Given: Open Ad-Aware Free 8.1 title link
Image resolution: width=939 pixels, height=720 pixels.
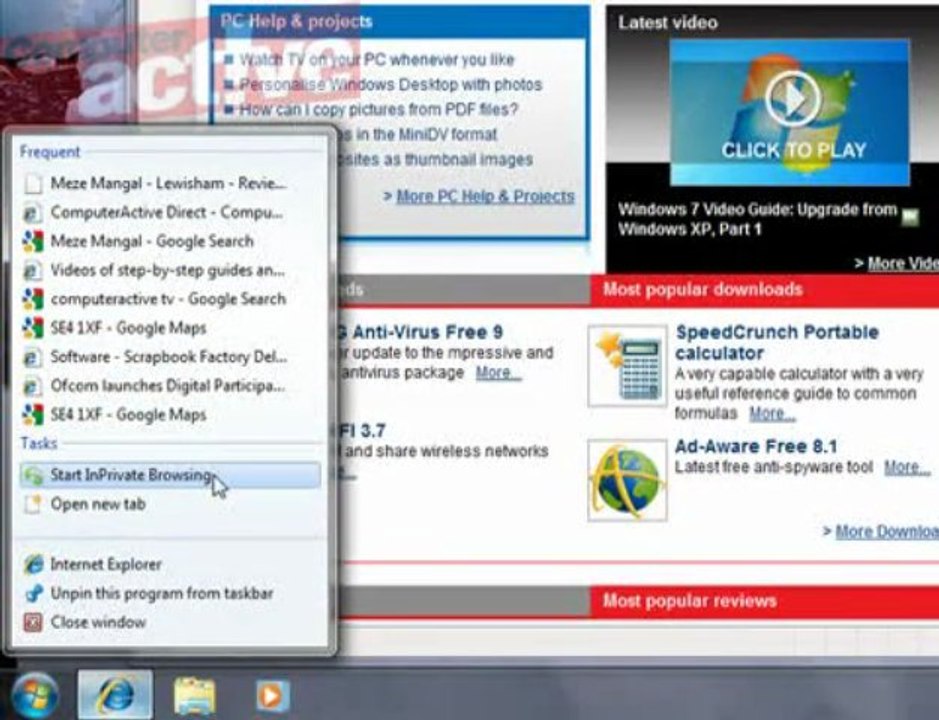Looking at the screenshot, I should tap(756, 446).
